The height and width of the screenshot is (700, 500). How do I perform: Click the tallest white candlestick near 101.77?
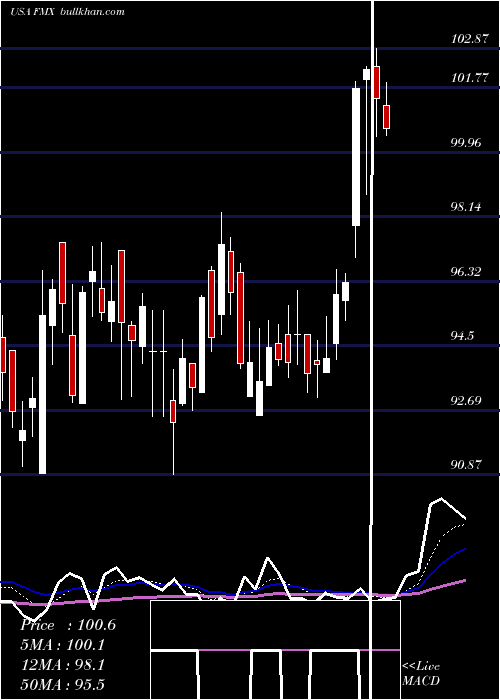coord(356,157)
